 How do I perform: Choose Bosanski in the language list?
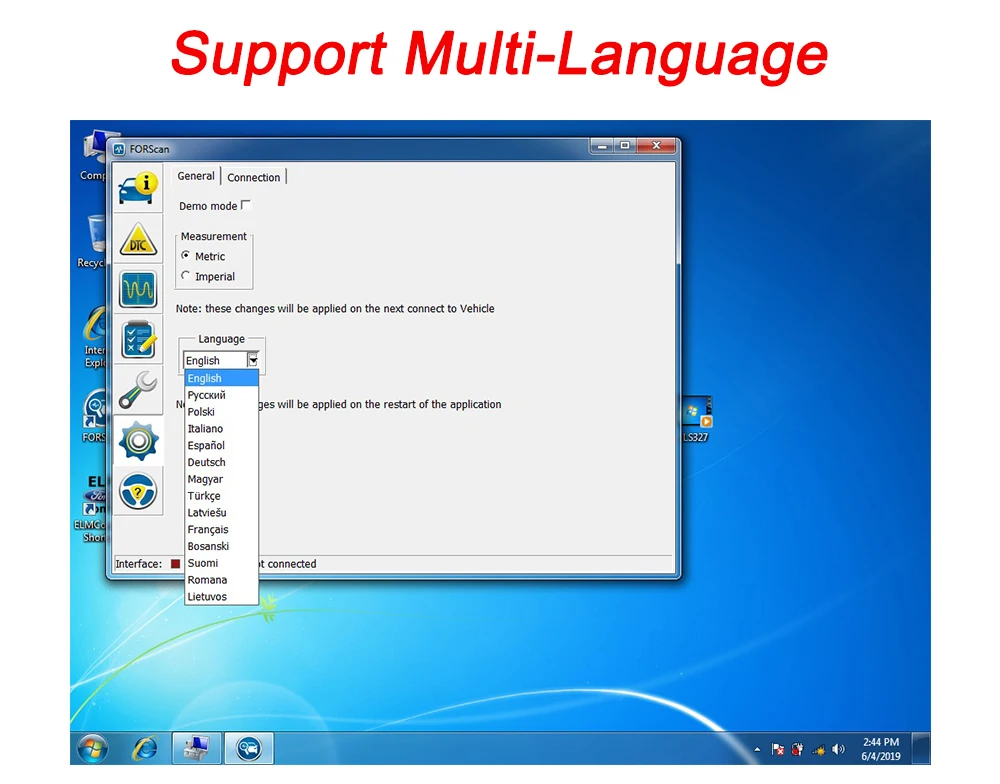point(221,546)
